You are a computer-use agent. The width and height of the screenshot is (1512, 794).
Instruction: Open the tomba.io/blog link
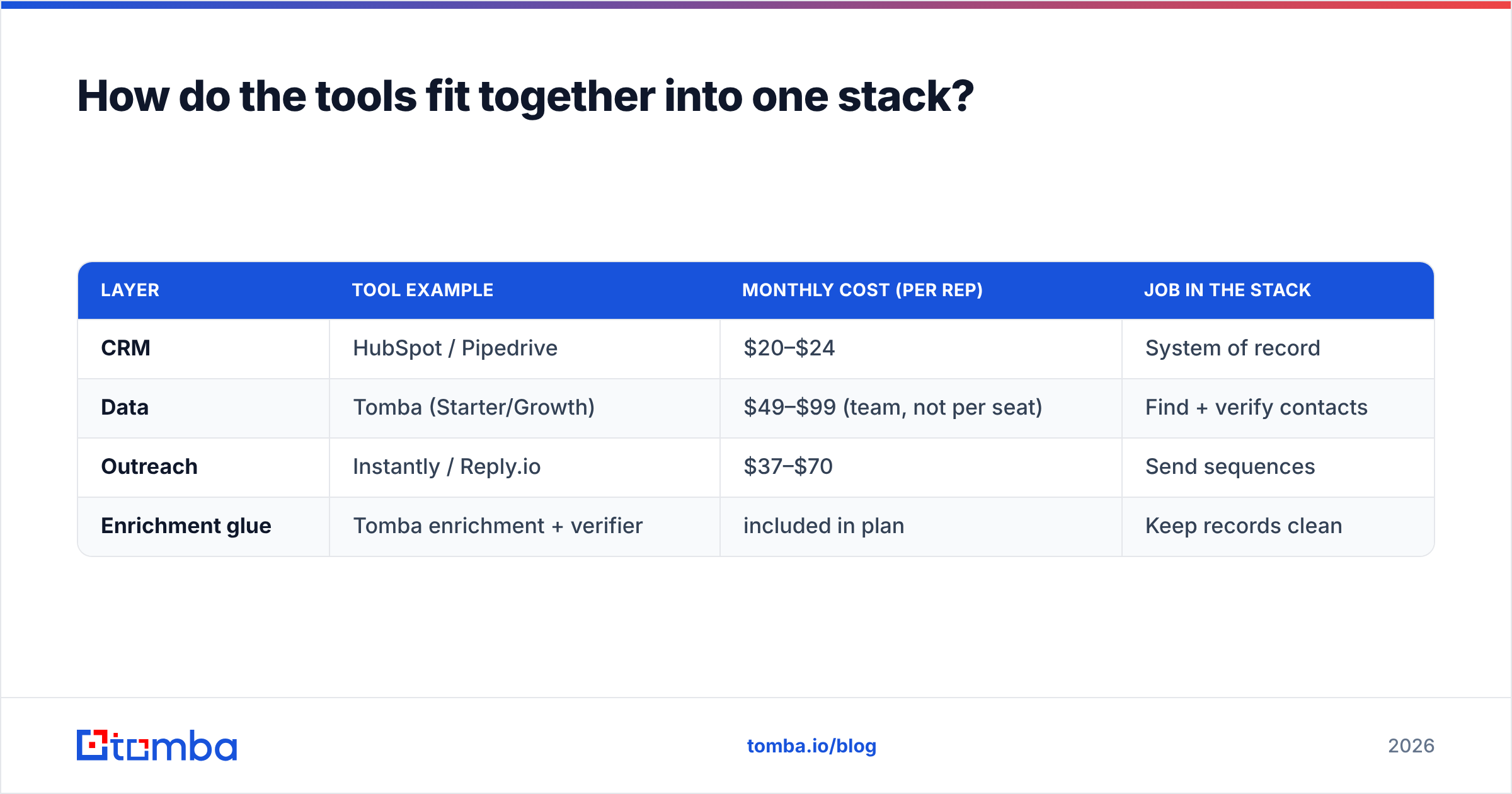811,746
